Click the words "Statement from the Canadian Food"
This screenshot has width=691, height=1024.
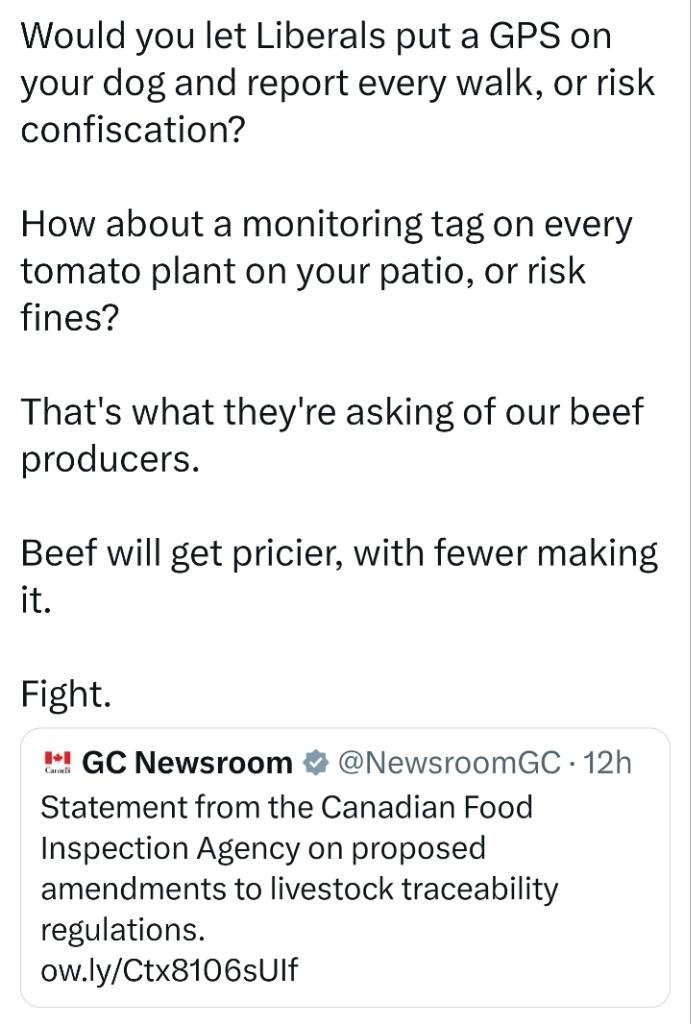[286, 806]
